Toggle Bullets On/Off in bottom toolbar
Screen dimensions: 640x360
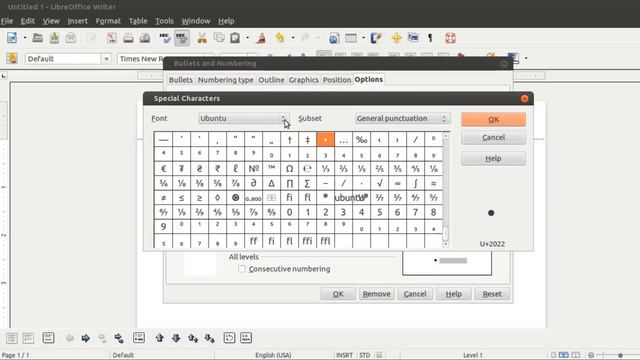11,338
